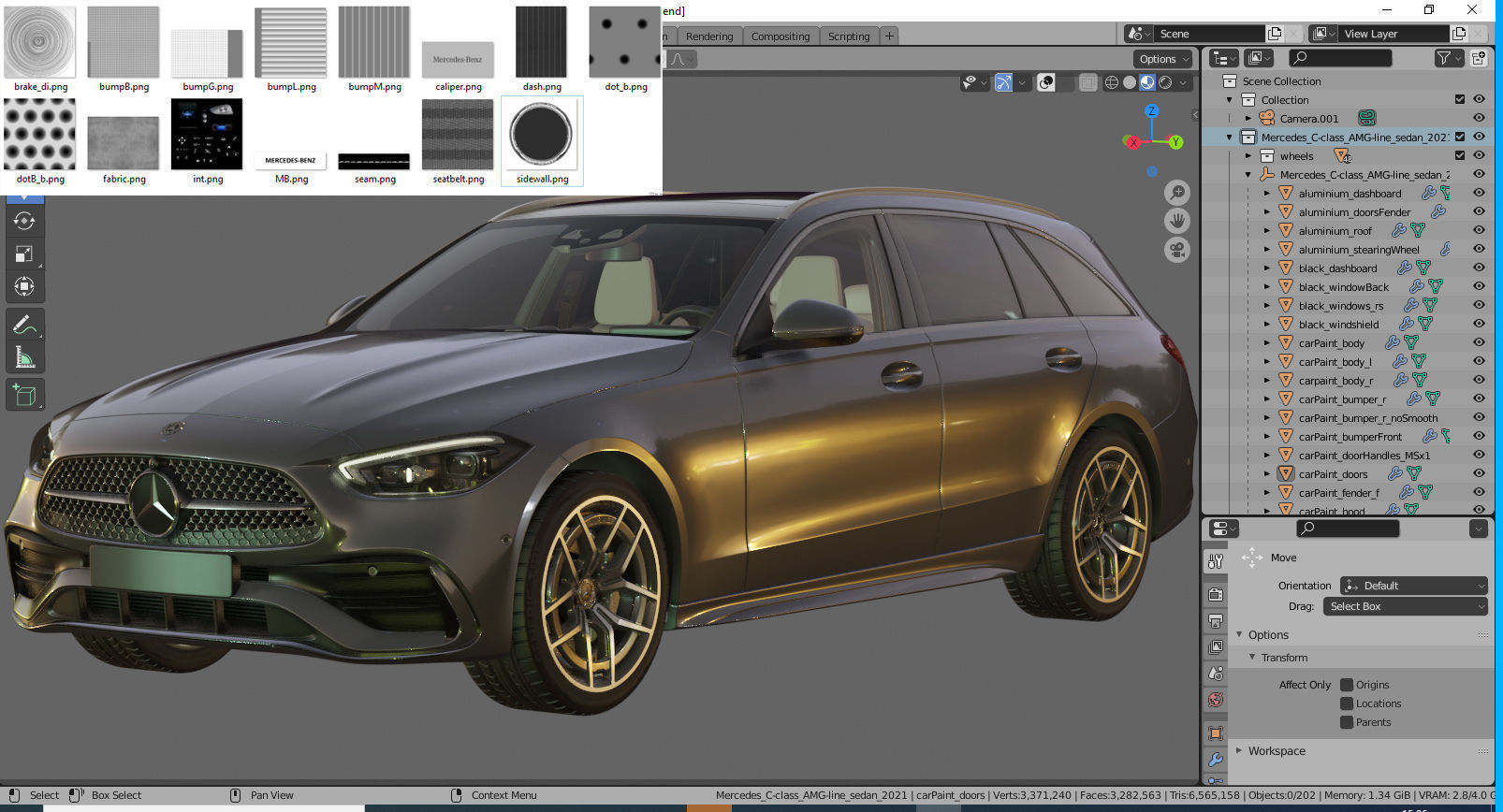Select the Transform tool in left toolbar
The height and width of the screenshot is (812, 1503).
click(24, 286)
